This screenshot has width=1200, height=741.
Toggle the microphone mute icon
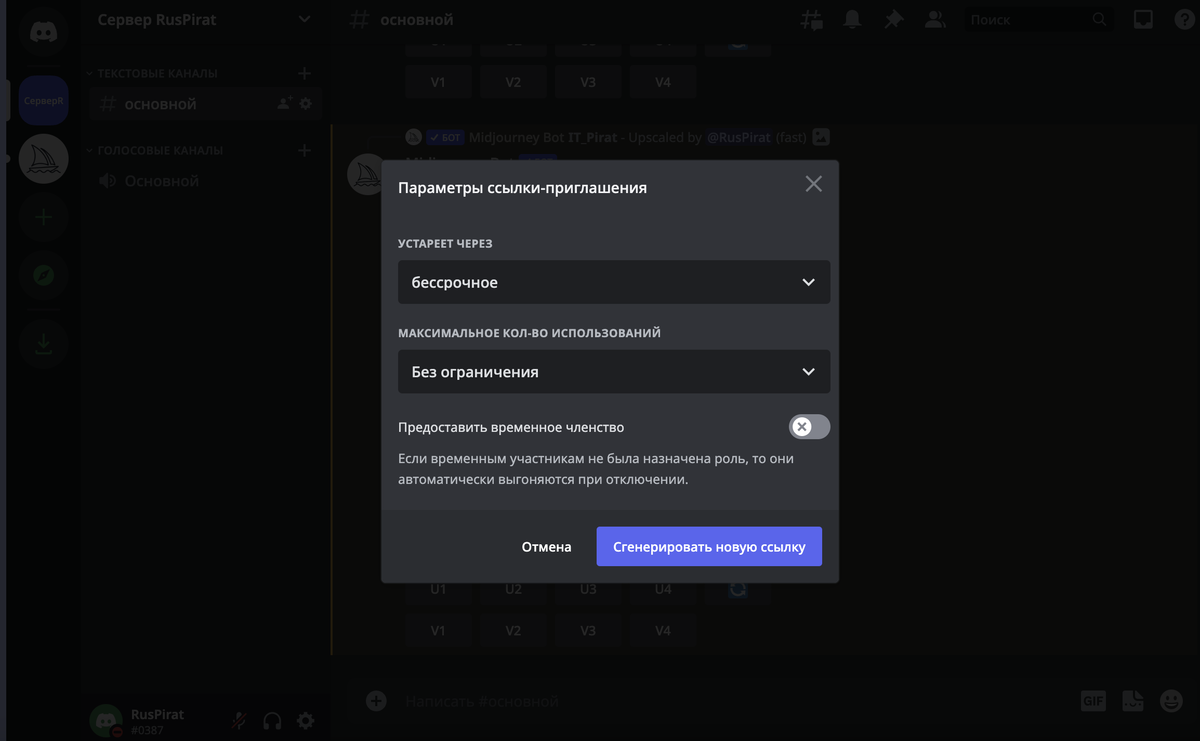239,720
